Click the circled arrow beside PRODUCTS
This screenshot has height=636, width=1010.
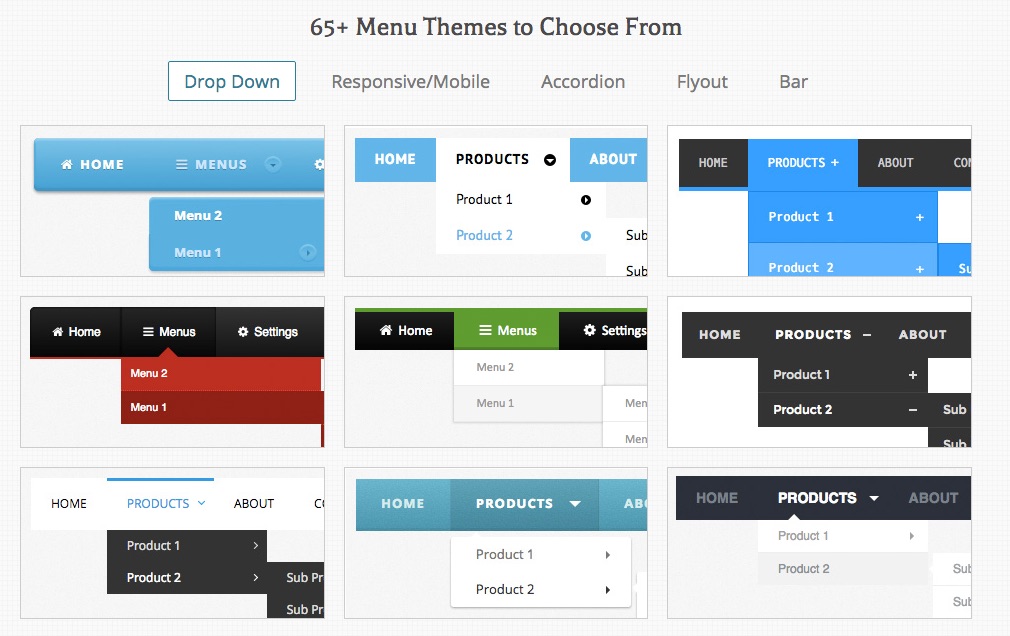[549, 159]
